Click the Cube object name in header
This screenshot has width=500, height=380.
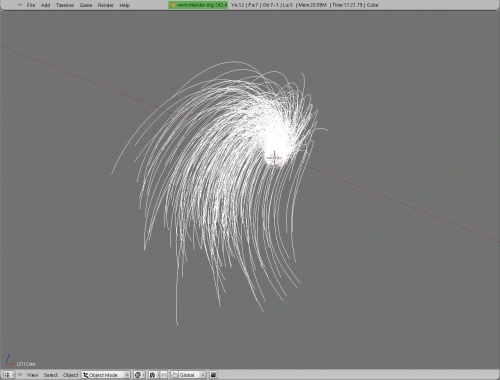pos(372,5)
